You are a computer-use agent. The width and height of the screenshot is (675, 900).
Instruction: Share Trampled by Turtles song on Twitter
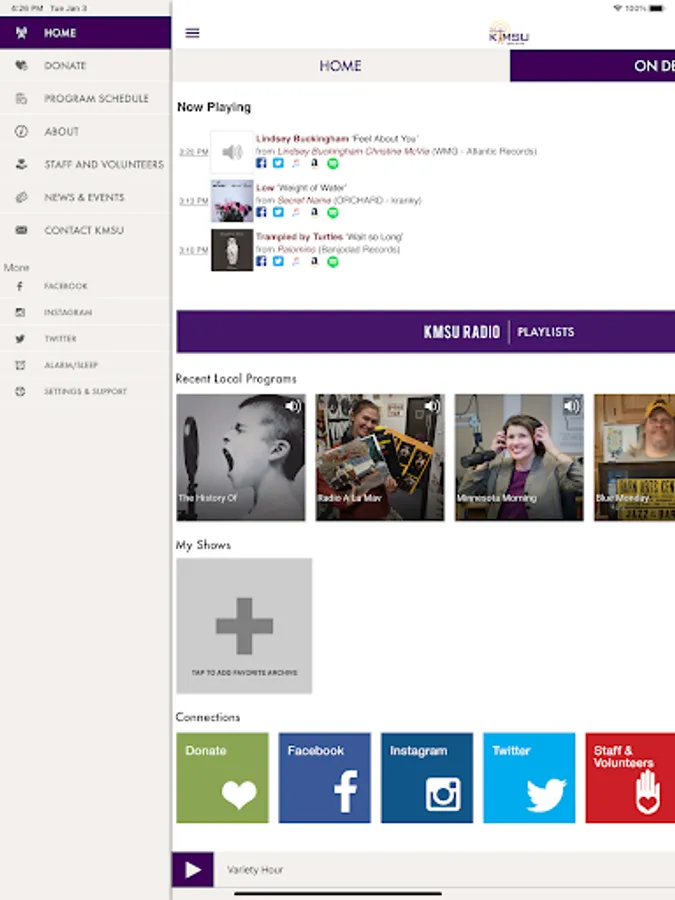pos(278,261)
